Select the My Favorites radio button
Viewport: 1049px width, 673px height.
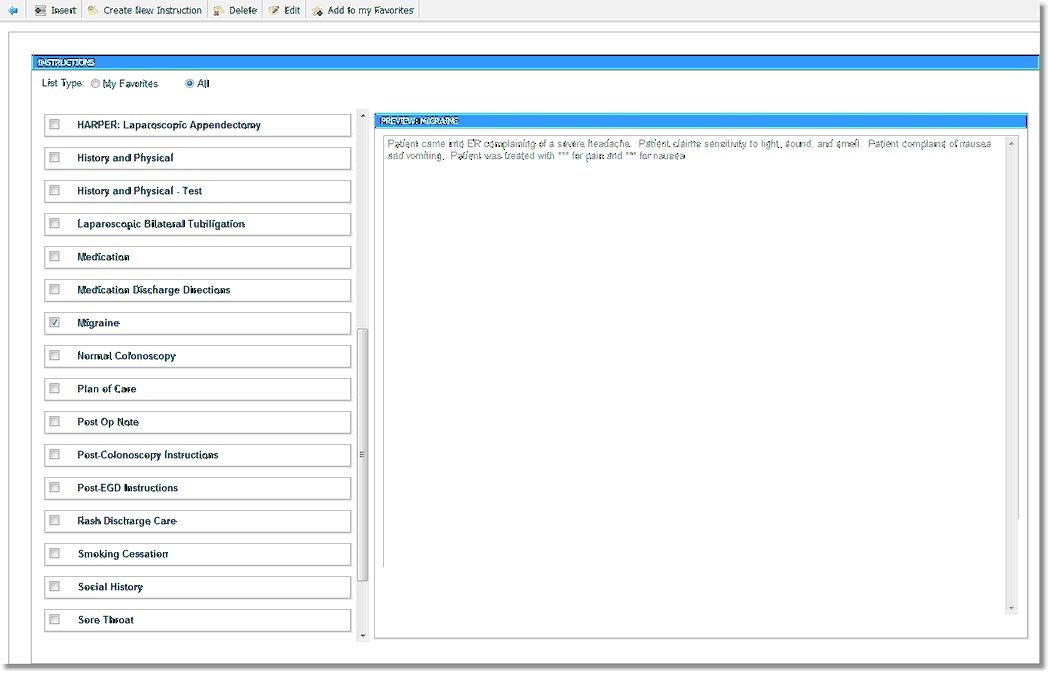click(x=95, y=84)
